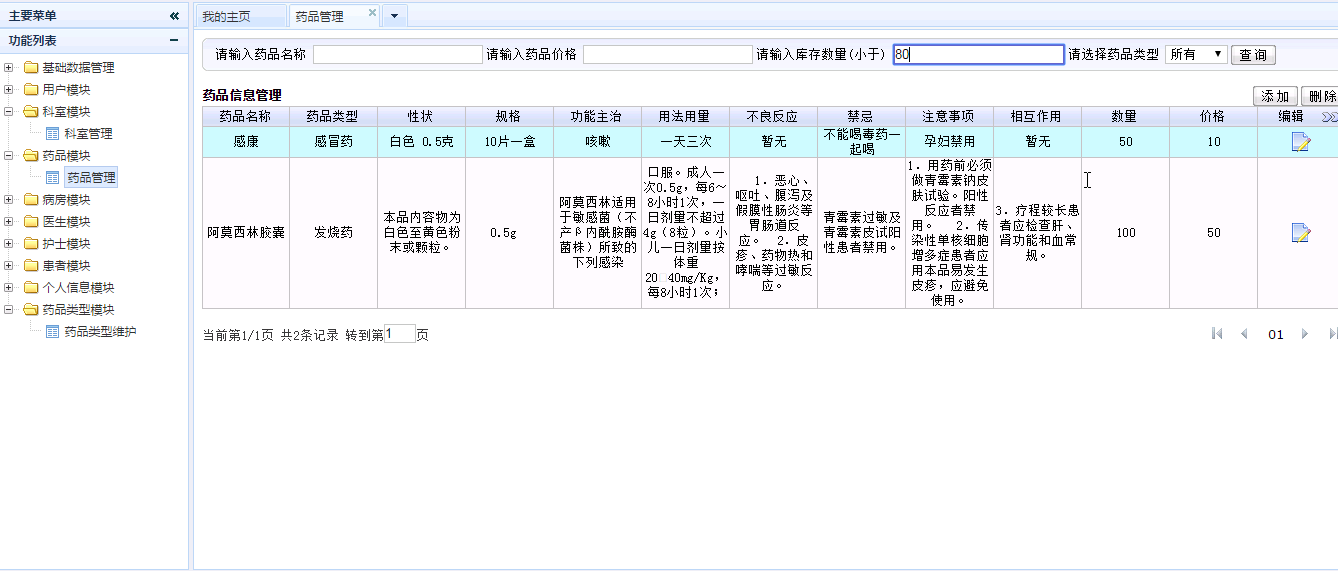Click the 感冒药 type cell
The image size is (1338, 571).
(x=333, y=142)
